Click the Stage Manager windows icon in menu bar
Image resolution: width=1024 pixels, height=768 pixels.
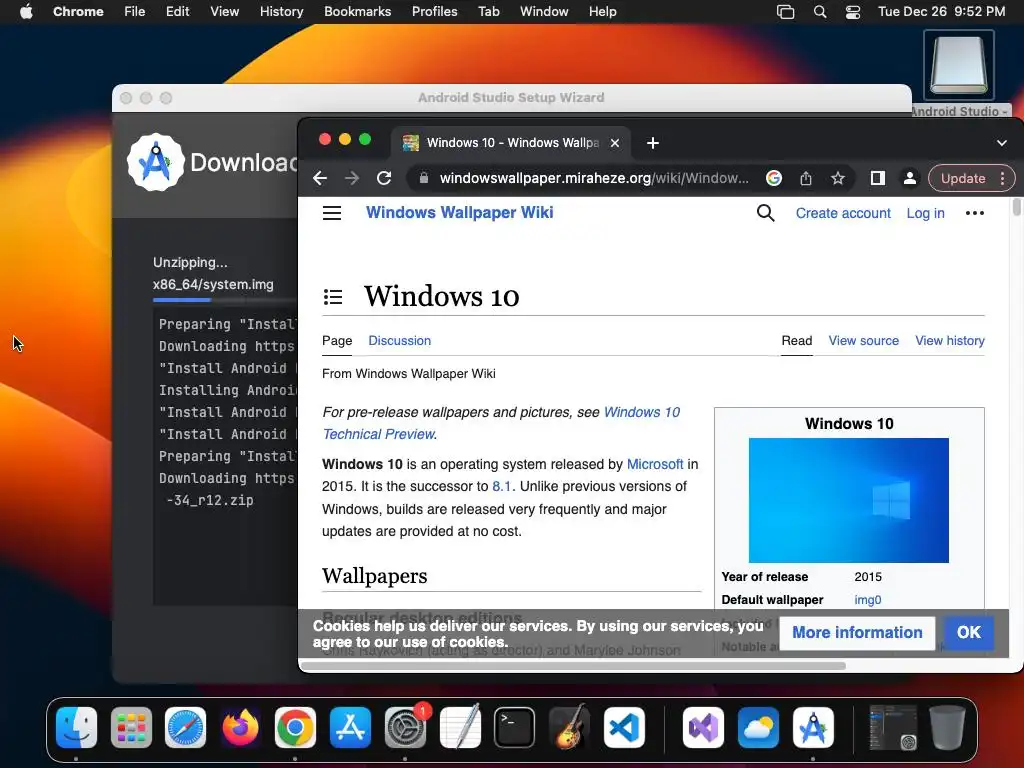point(786,12)
